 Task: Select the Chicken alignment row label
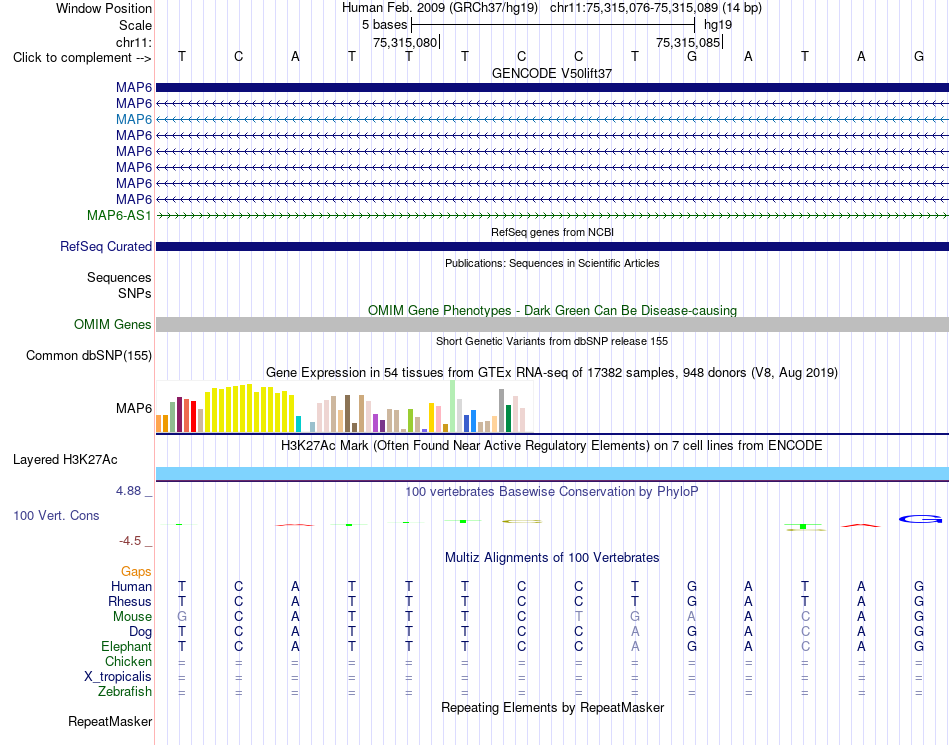click(128, 661)
